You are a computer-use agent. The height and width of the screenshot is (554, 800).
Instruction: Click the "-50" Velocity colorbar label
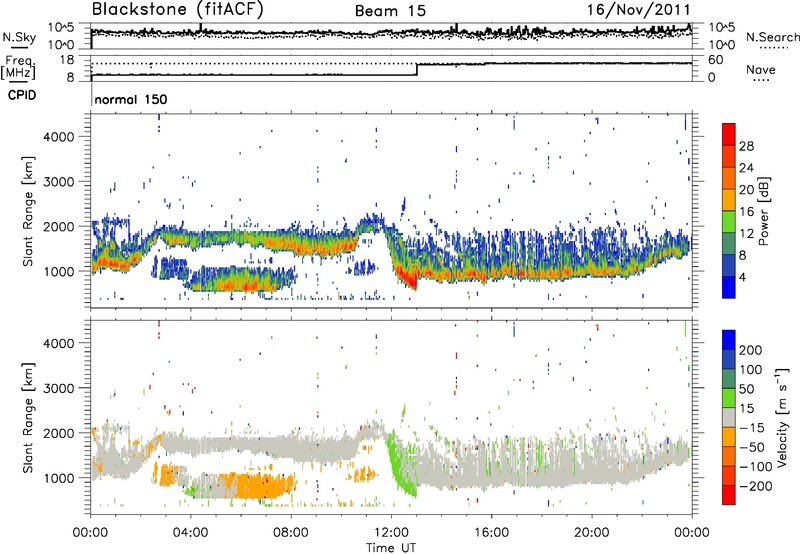[x=751, y=447]
